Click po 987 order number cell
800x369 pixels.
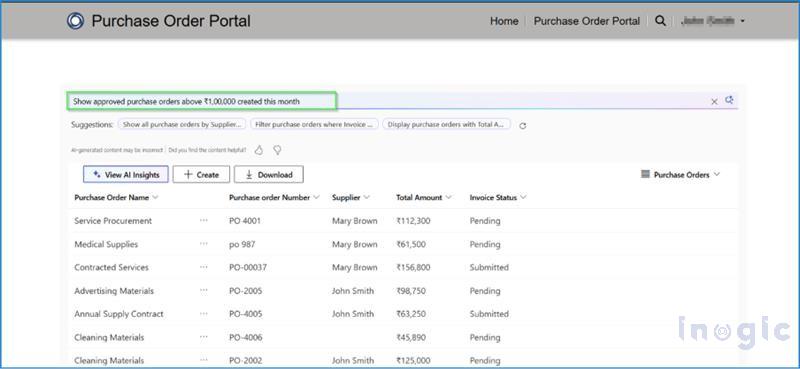(x=243, y=244)
